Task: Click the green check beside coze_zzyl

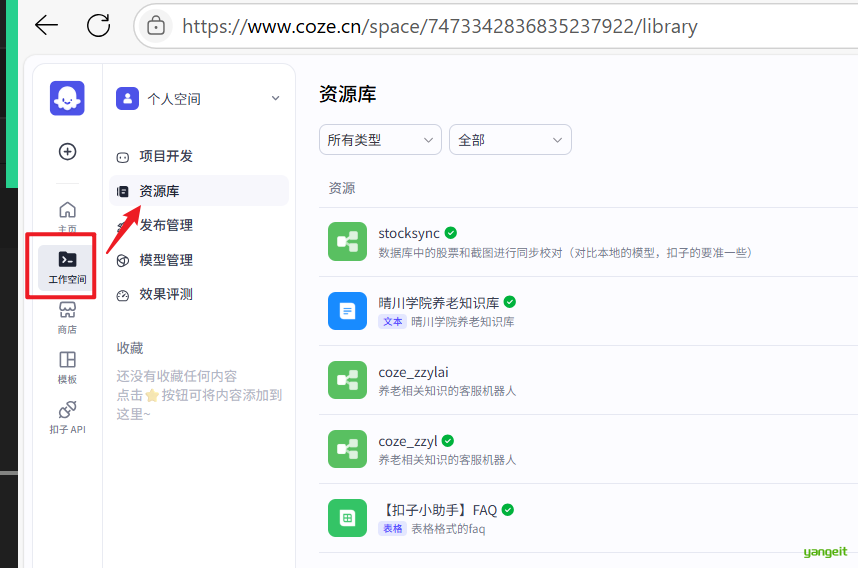Action: (x=448, y=441)
